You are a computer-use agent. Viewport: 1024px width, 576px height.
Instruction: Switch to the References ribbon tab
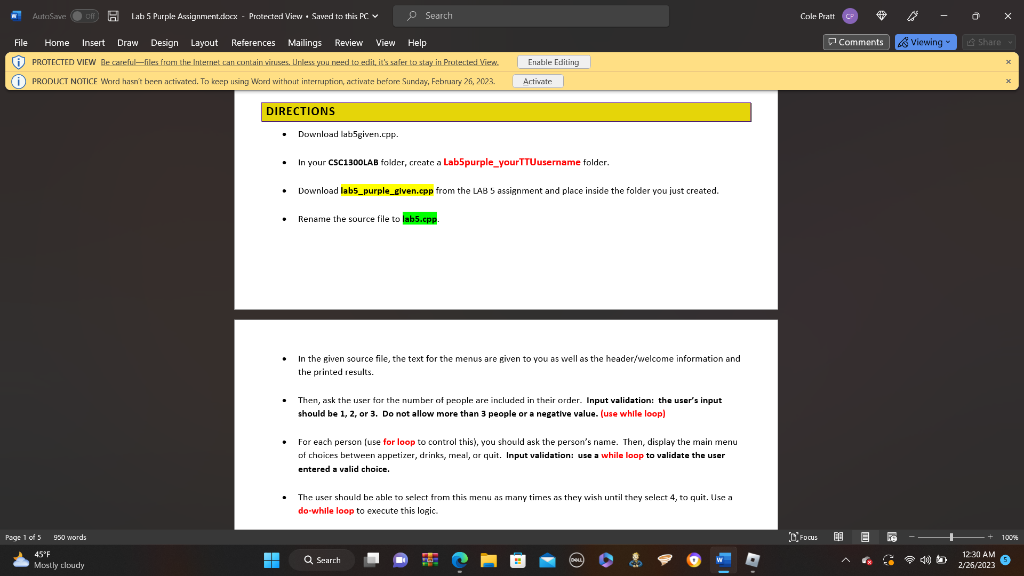[x=253, y=42]
